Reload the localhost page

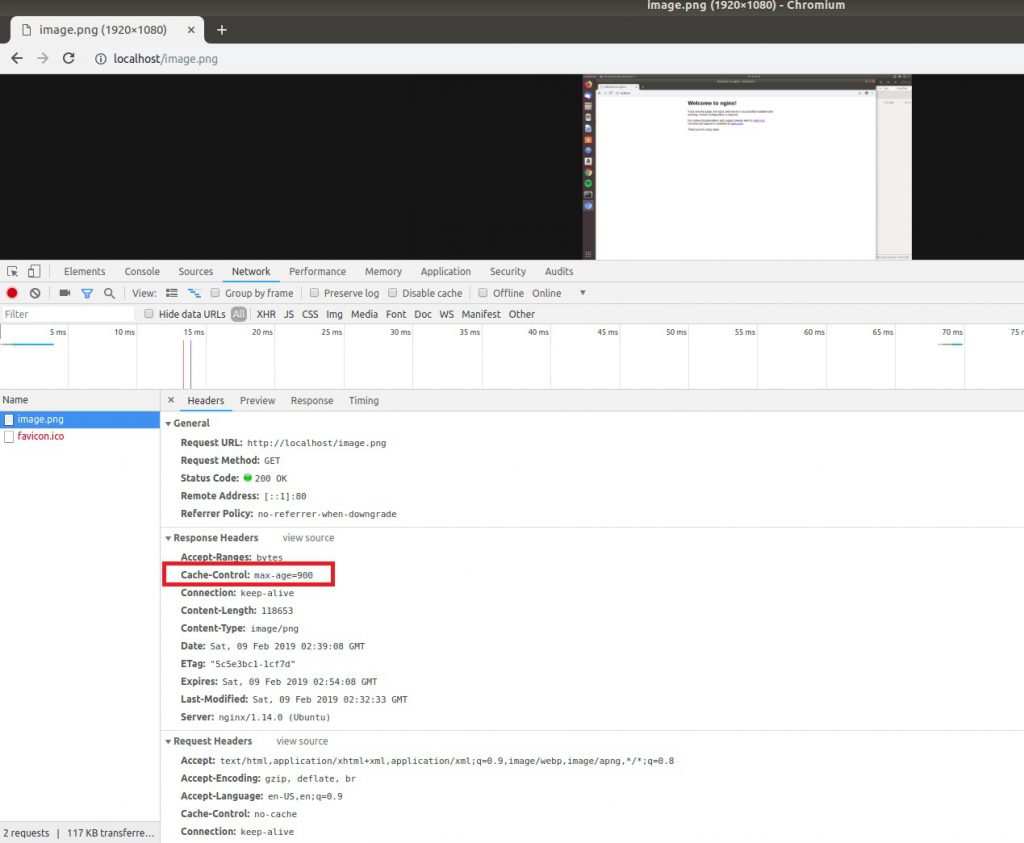[69, 59]
